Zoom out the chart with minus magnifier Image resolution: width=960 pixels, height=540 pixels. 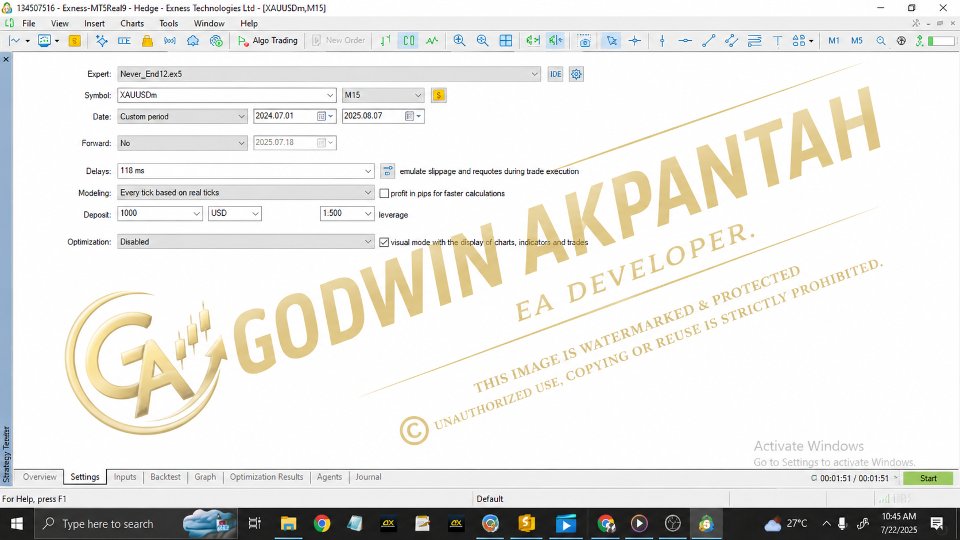tap(482, 40)
